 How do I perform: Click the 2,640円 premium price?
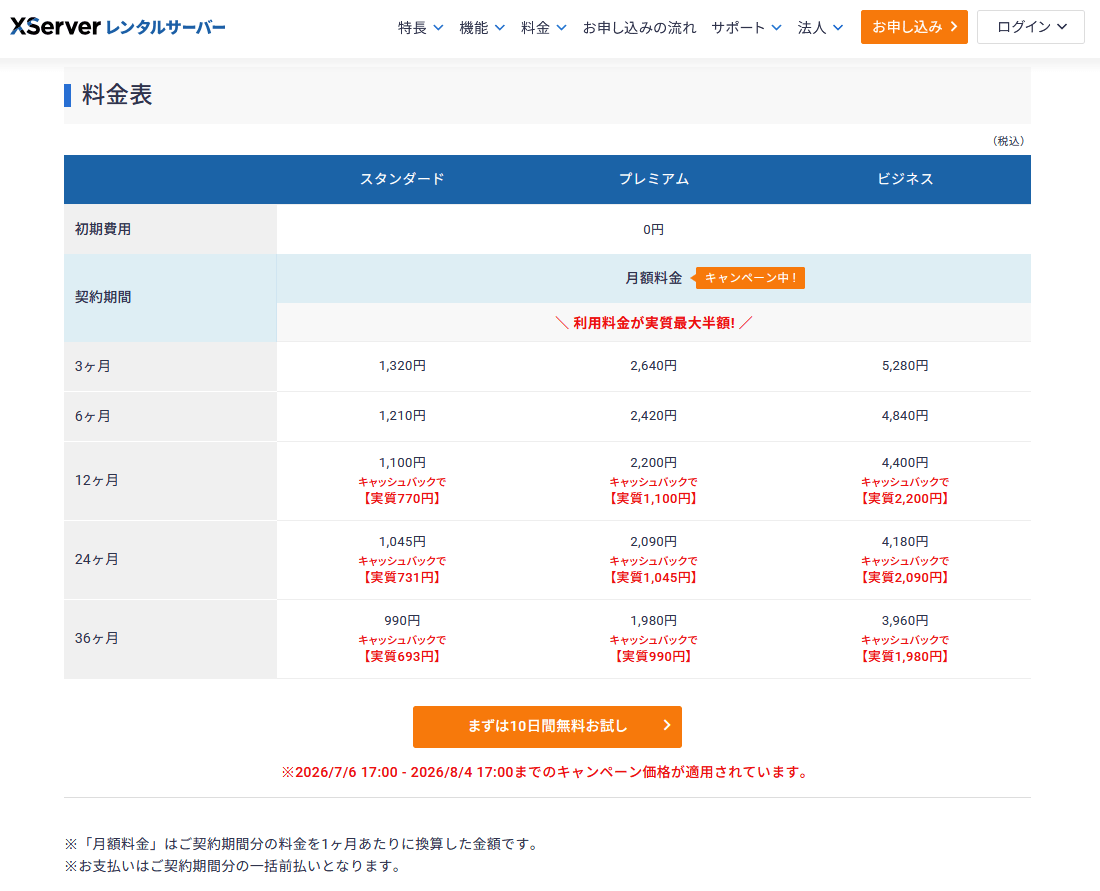click(653, 366)
